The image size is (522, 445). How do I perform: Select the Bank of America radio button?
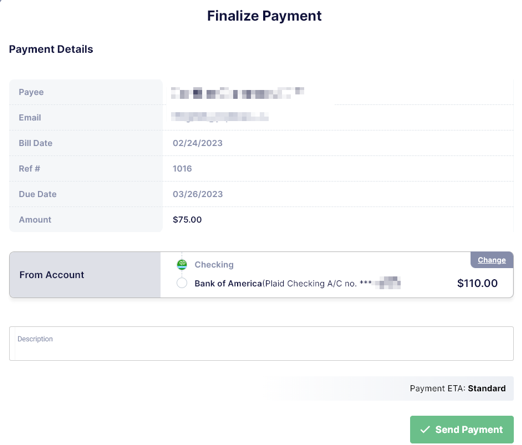pos(182,283)
